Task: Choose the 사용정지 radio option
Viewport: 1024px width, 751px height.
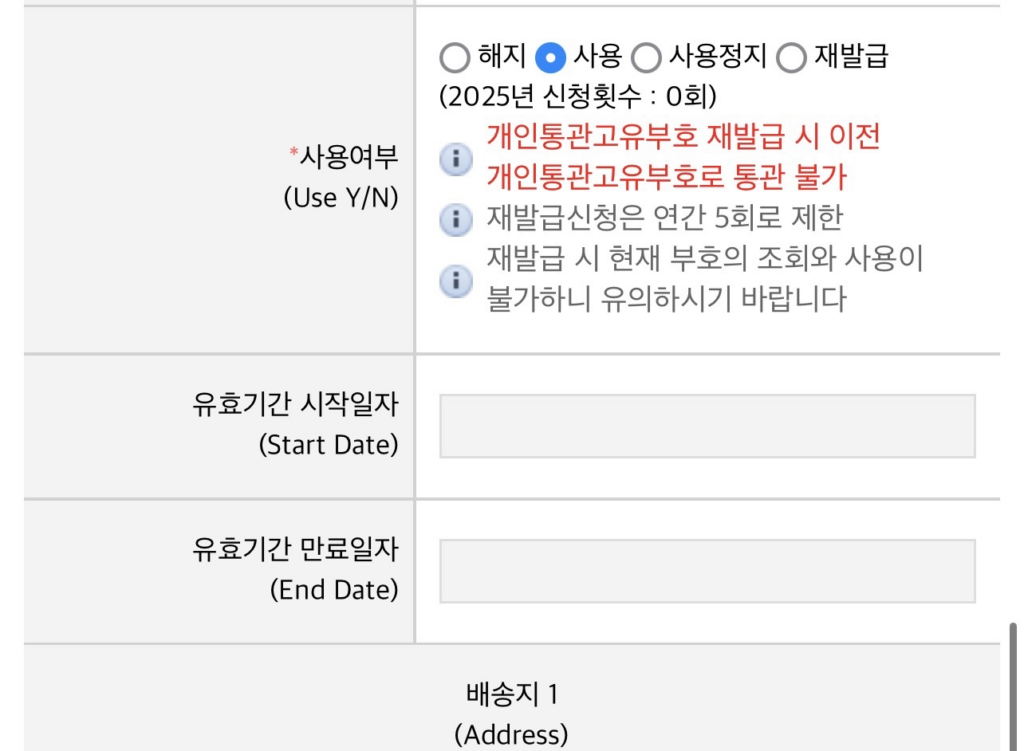Action: pos(646,58)
